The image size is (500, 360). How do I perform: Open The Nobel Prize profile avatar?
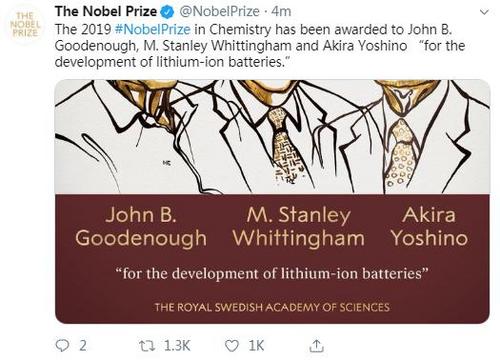click(25, 25)
